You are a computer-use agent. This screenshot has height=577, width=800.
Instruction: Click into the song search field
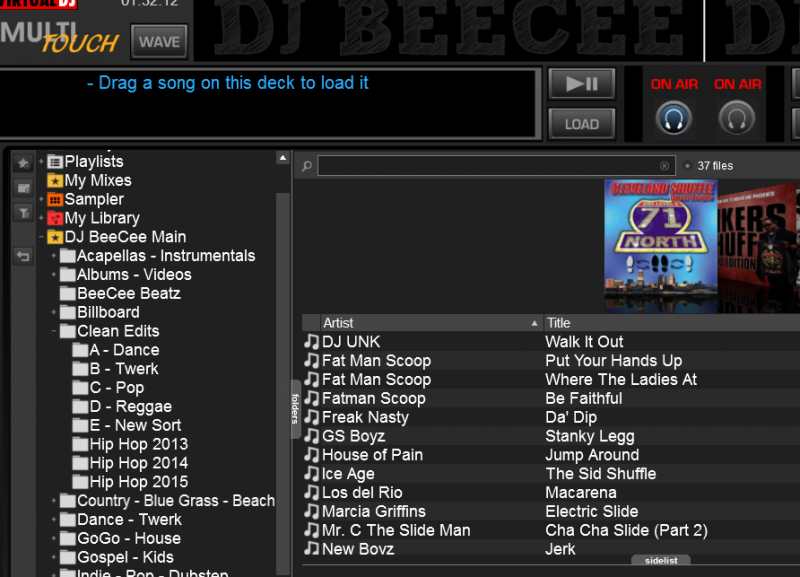point(496,166)
